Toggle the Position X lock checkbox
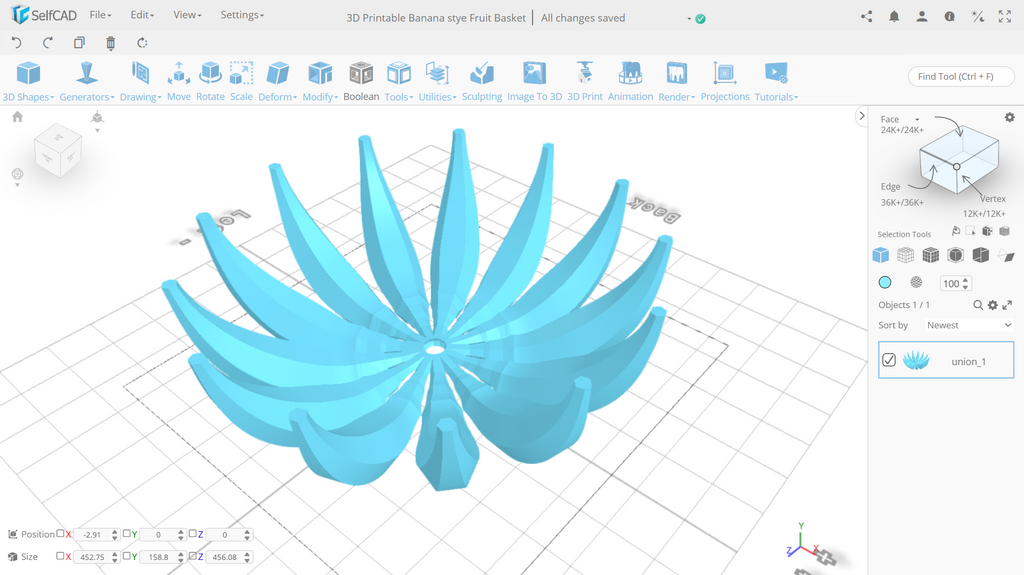This screenshot has height=575, width=1024. tap(60, 534)
